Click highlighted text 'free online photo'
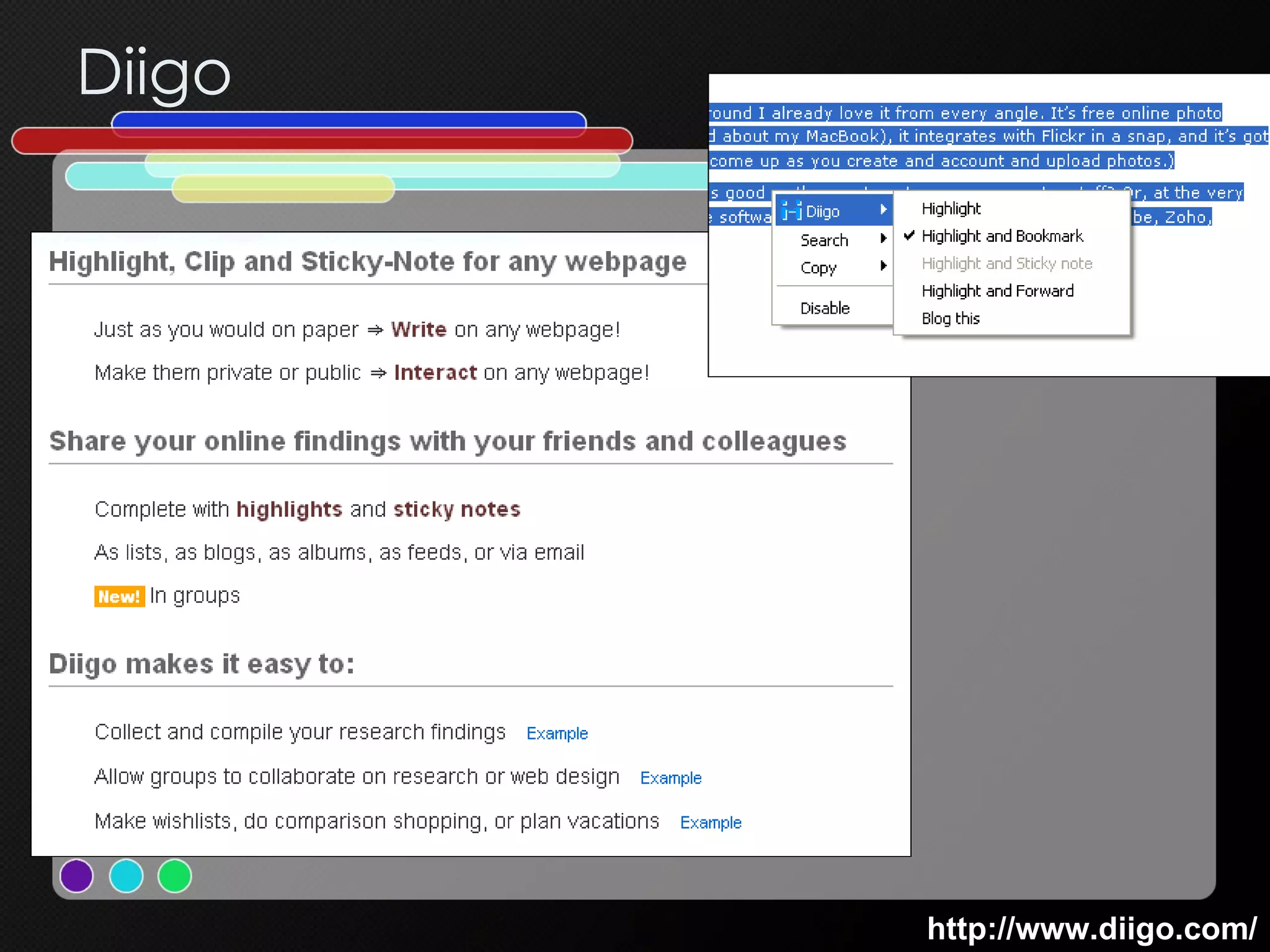The image size is (1270, 952). tap(1152, 113)
